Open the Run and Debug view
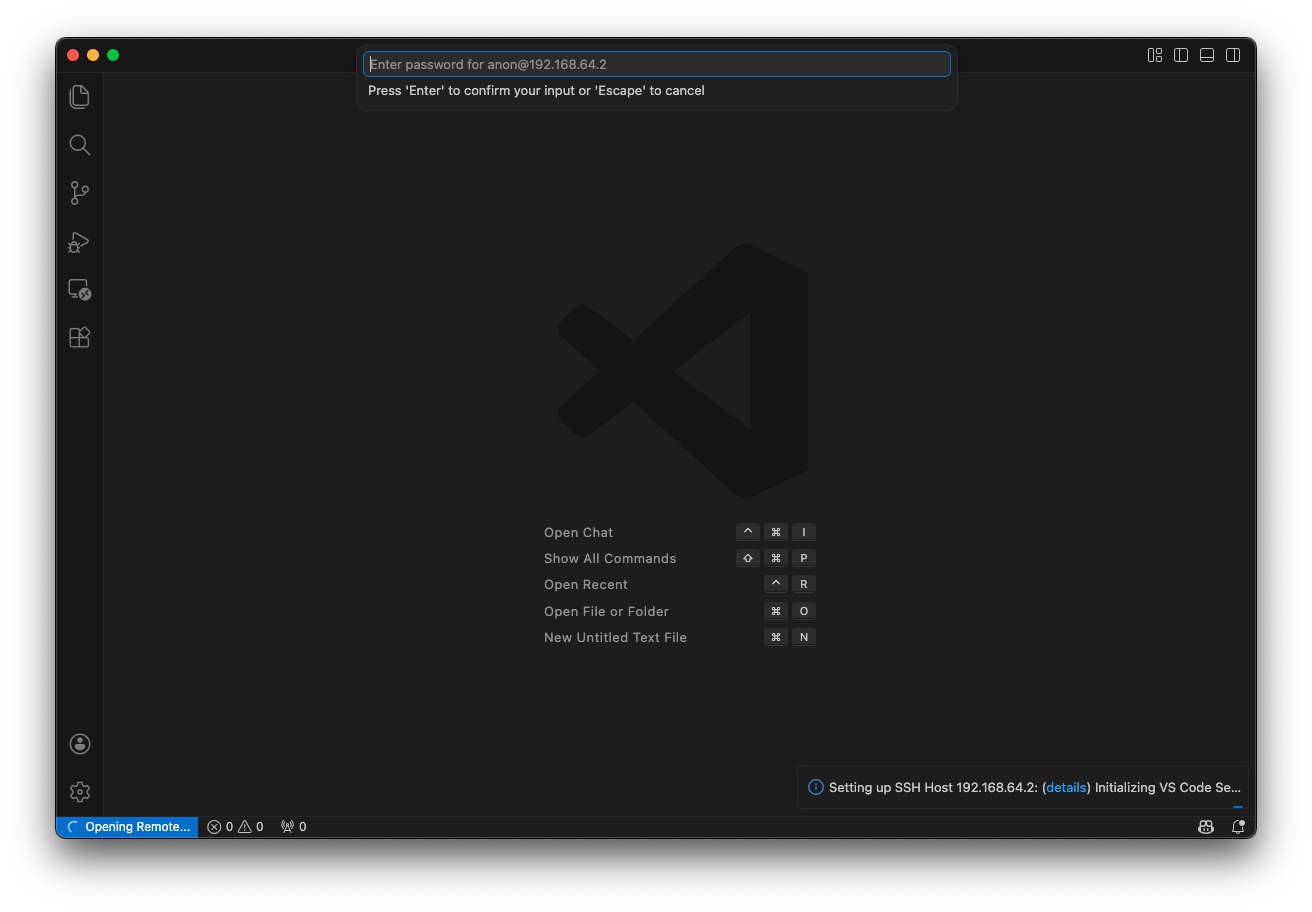 click(80, 242)
